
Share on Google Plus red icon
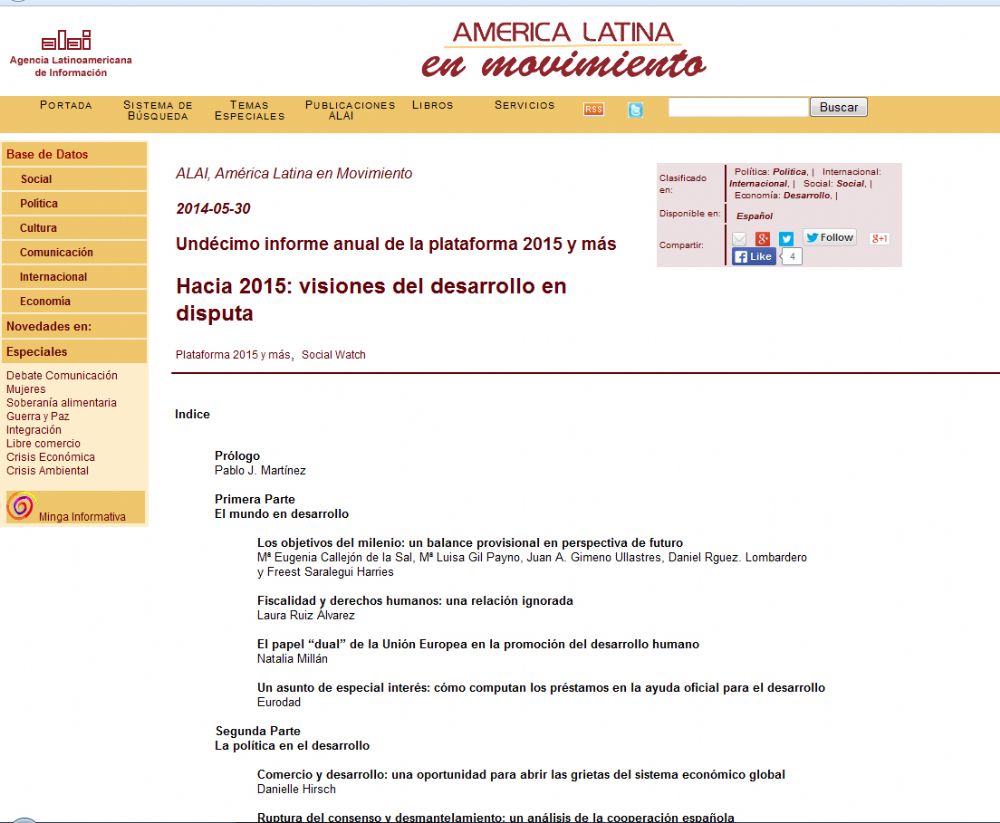pyautogui.click(x=762, y=239)
